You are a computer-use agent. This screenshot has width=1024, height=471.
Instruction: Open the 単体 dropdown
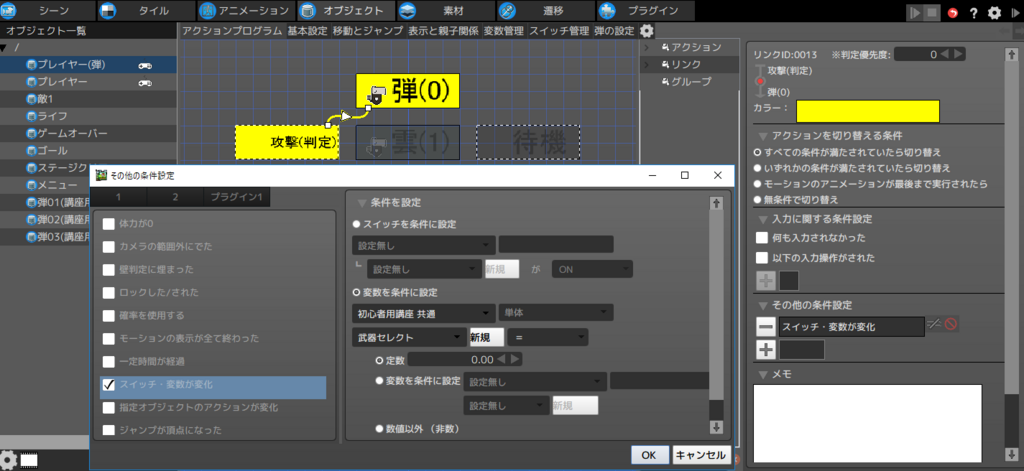click(x=556, y=313)
